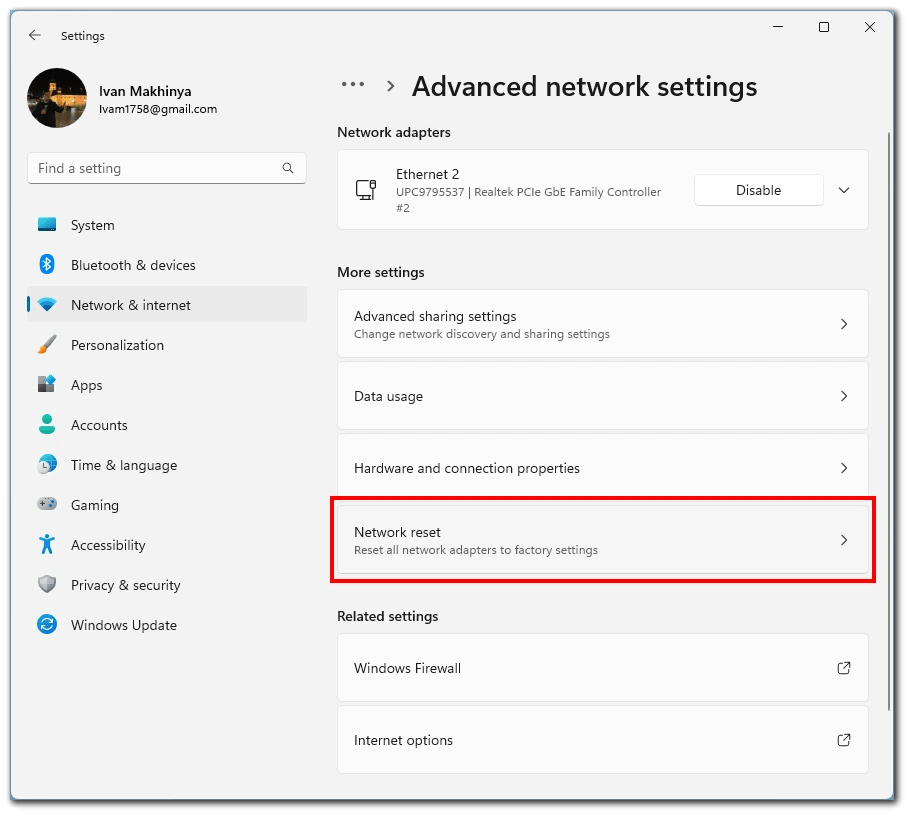The width and height of the screenshot is (912, 818).
Task: Expand the Ethernet 2 adapter details
Action: pos(844,190)
